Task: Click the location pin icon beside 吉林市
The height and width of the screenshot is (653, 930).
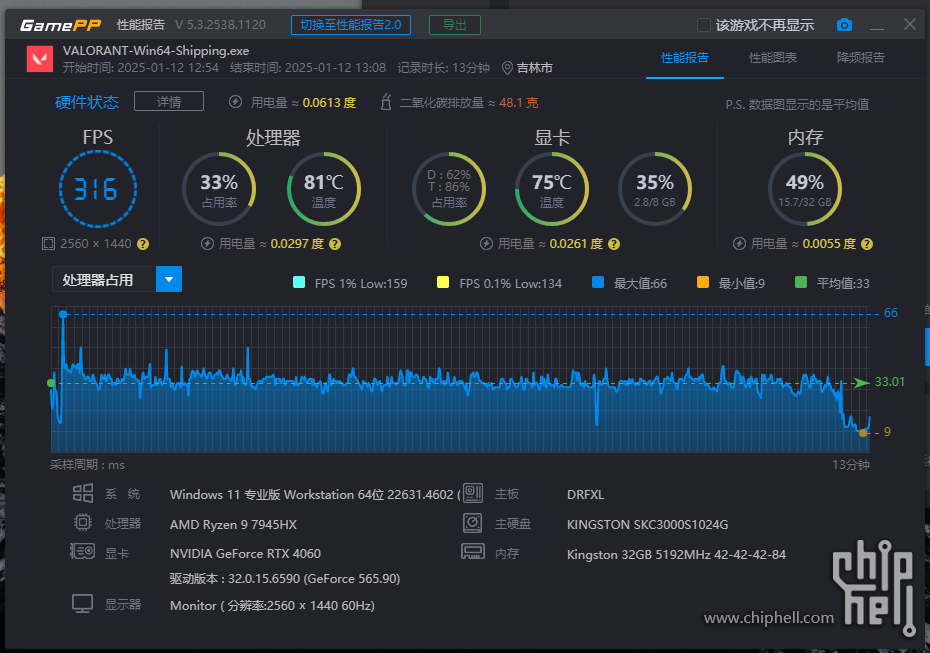Action: pos(507,68)
